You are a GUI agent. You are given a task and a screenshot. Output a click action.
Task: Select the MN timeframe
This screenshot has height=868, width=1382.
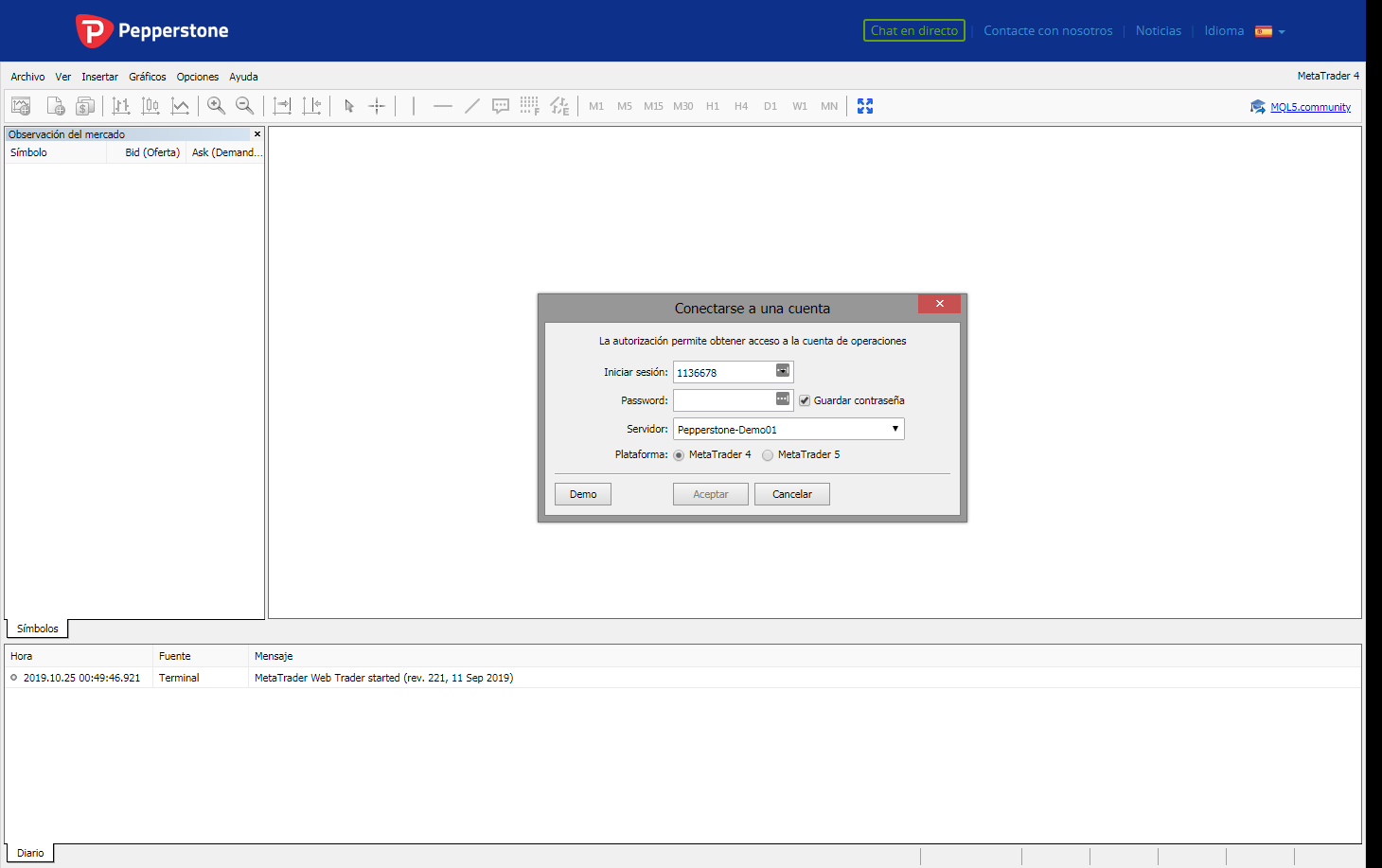point(829,106)
